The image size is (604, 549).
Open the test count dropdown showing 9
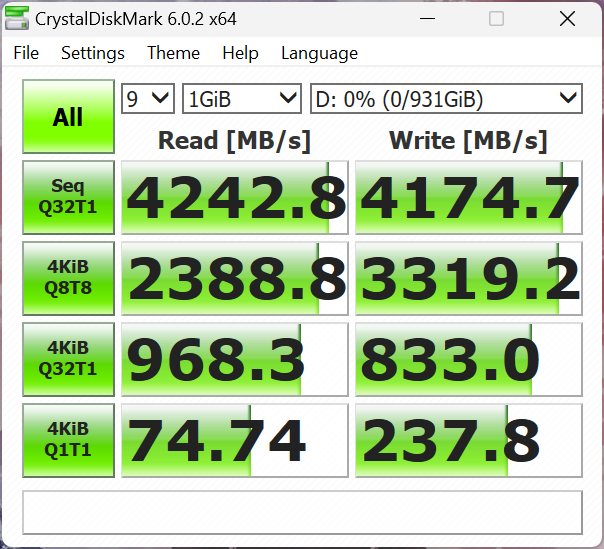148,98
